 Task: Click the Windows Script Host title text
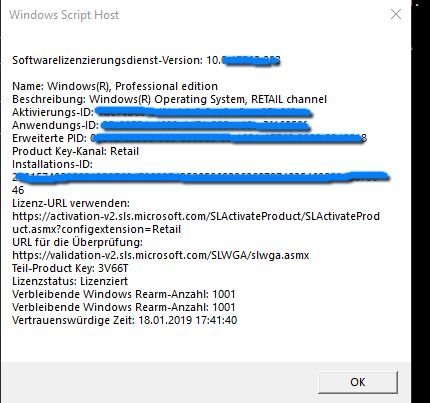64,15
